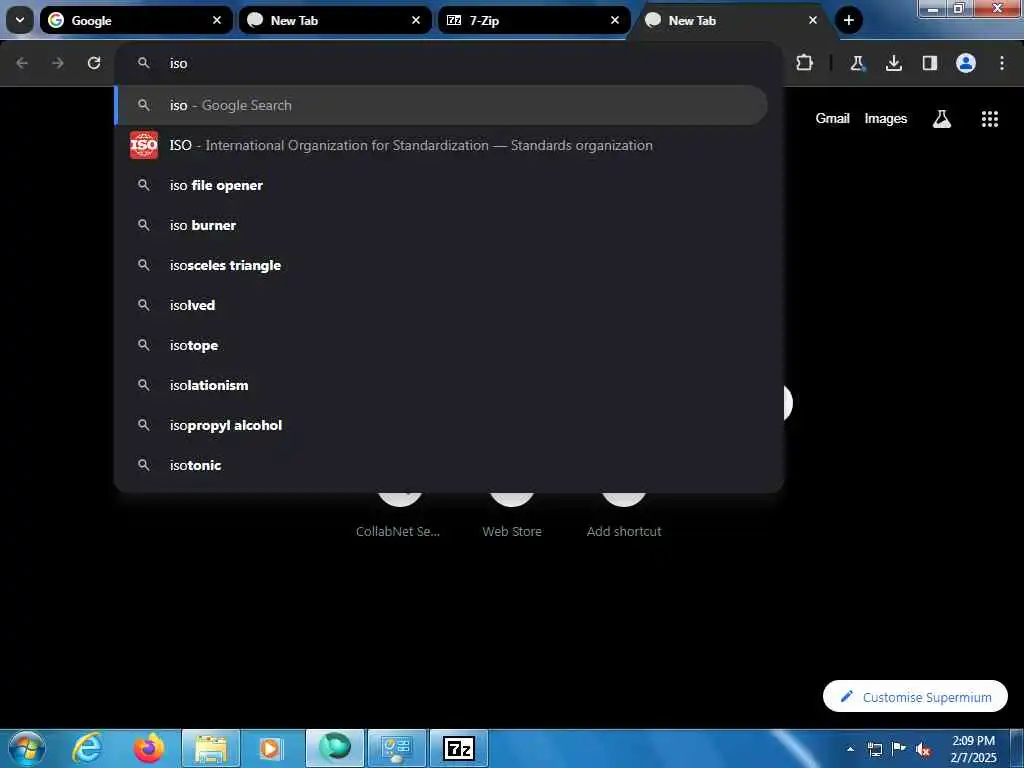Open the Gmail link
Image resolution: width=1024 pixels, height=768 pixels.
coord(832,118)
